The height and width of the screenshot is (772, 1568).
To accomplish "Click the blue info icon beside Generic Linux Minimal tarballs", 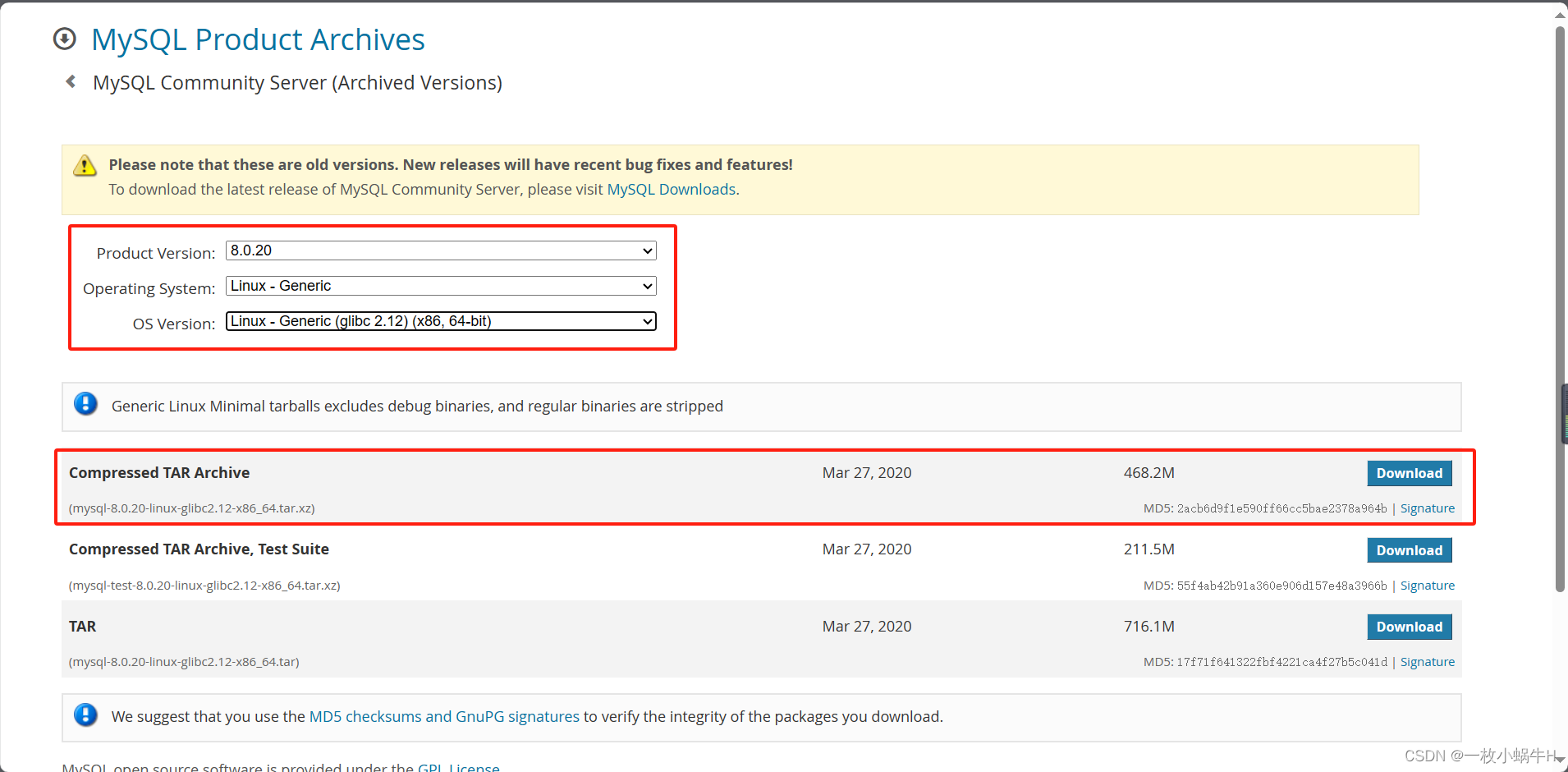I will tap(85, 404).
